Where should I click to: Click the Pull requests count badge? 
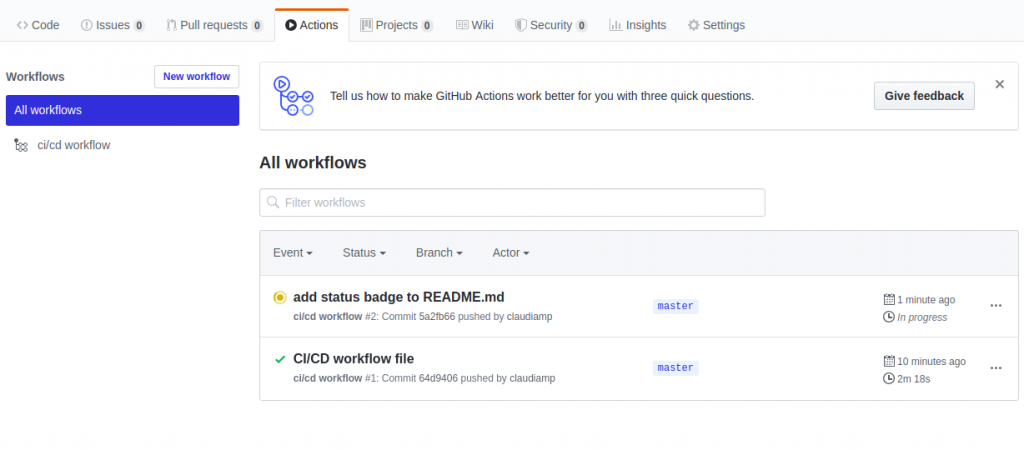257,25
